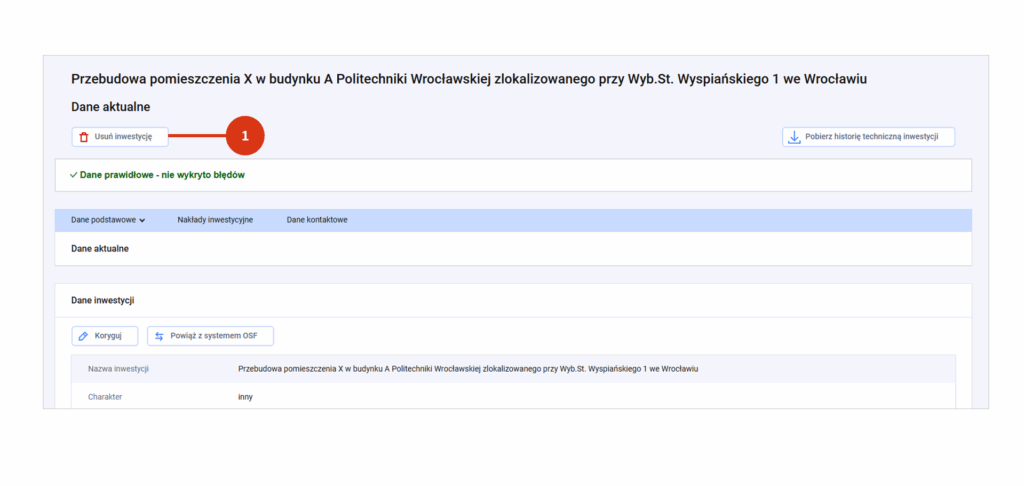Click the download icon for historia techniczna
Screen dimensions: 1024x486
pos(794,137)
